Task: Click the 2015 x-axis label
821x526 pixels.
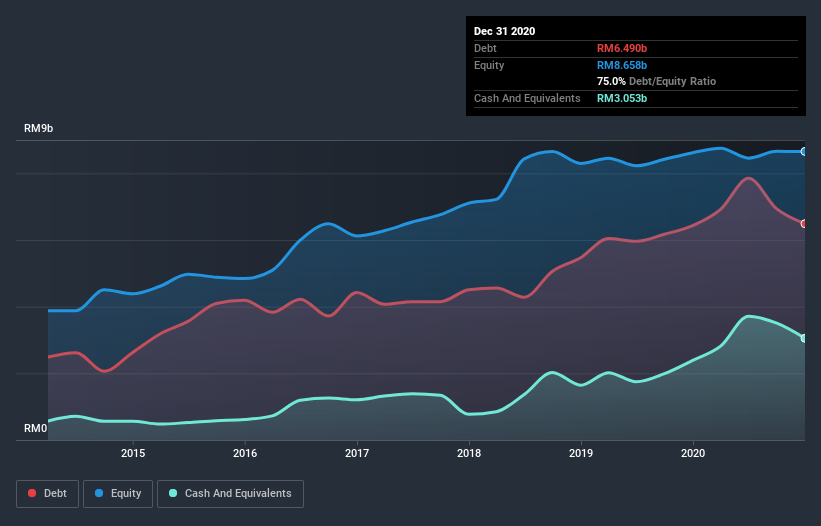Action: [x=133, y=453]
